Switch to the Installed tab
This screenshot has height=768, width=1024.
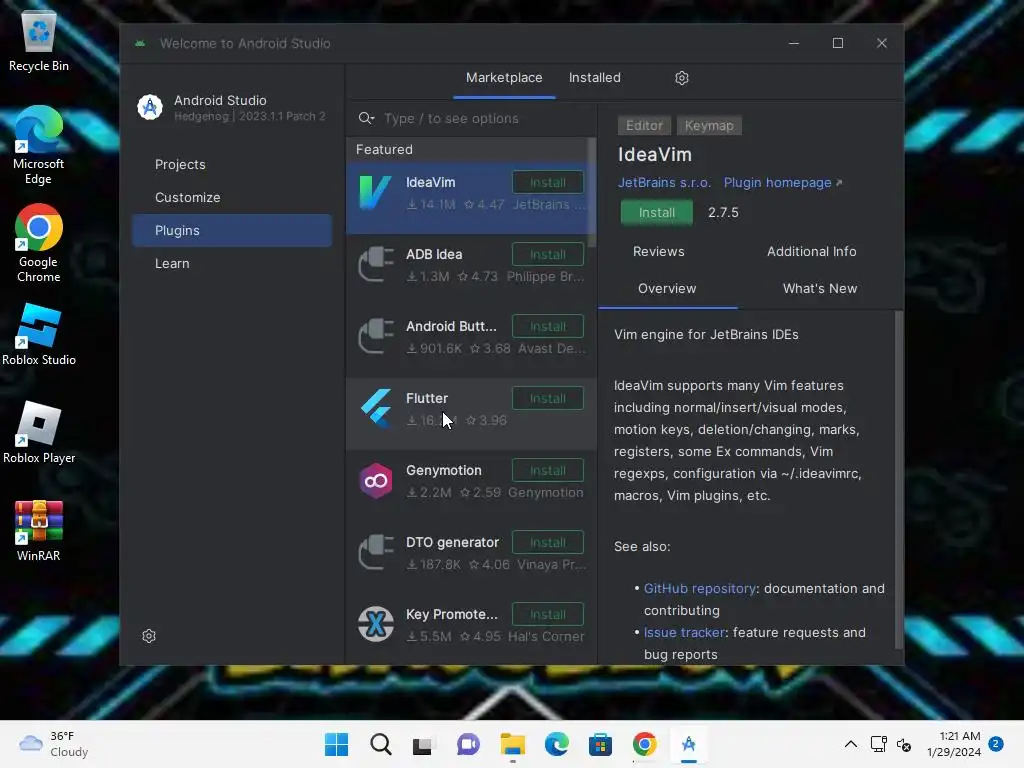(594, 78)
